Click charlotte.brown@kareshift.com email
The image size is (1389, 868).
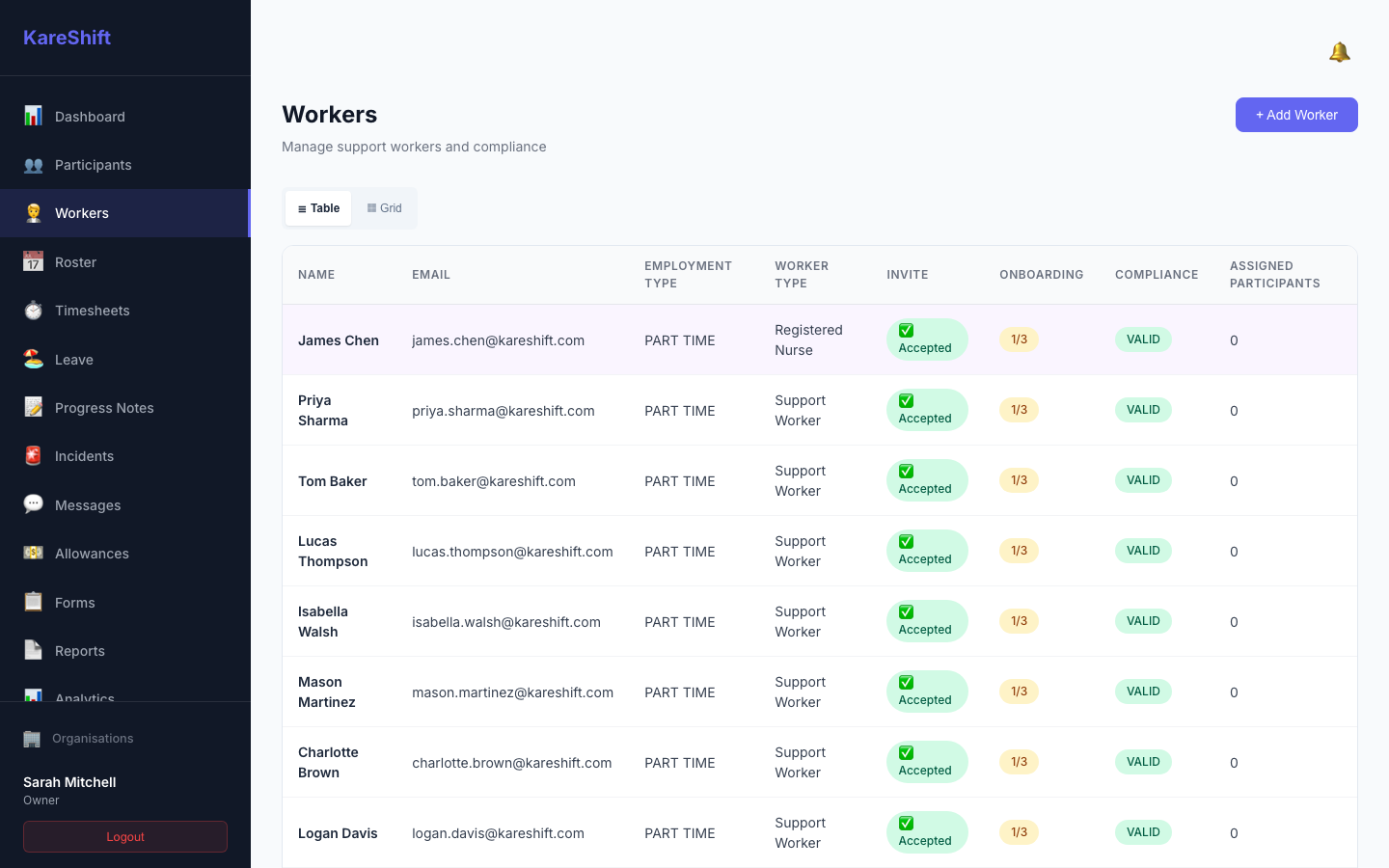pos(512,763)
